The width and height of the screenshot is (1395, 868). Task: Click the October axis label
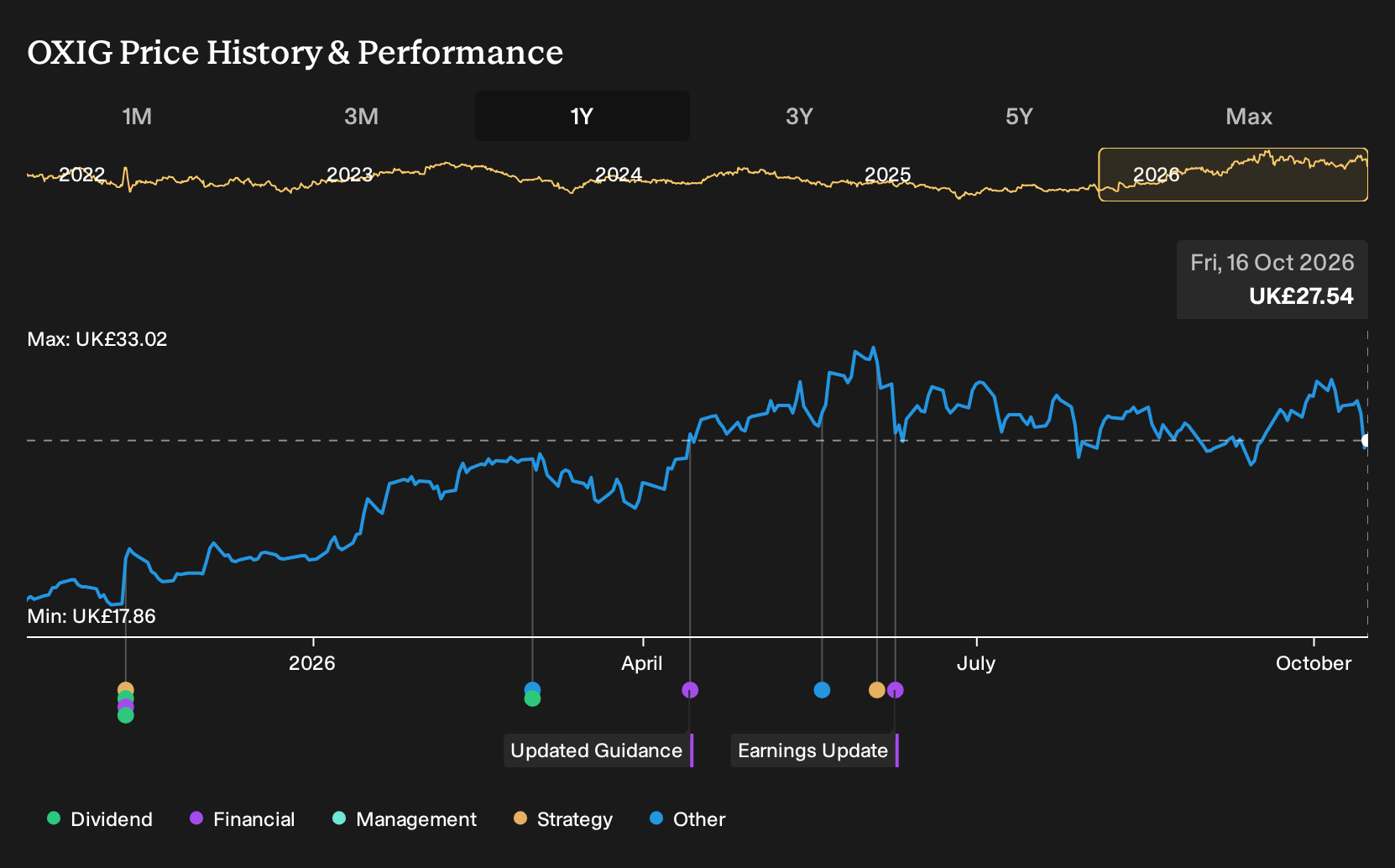(x=1314, y=663)
